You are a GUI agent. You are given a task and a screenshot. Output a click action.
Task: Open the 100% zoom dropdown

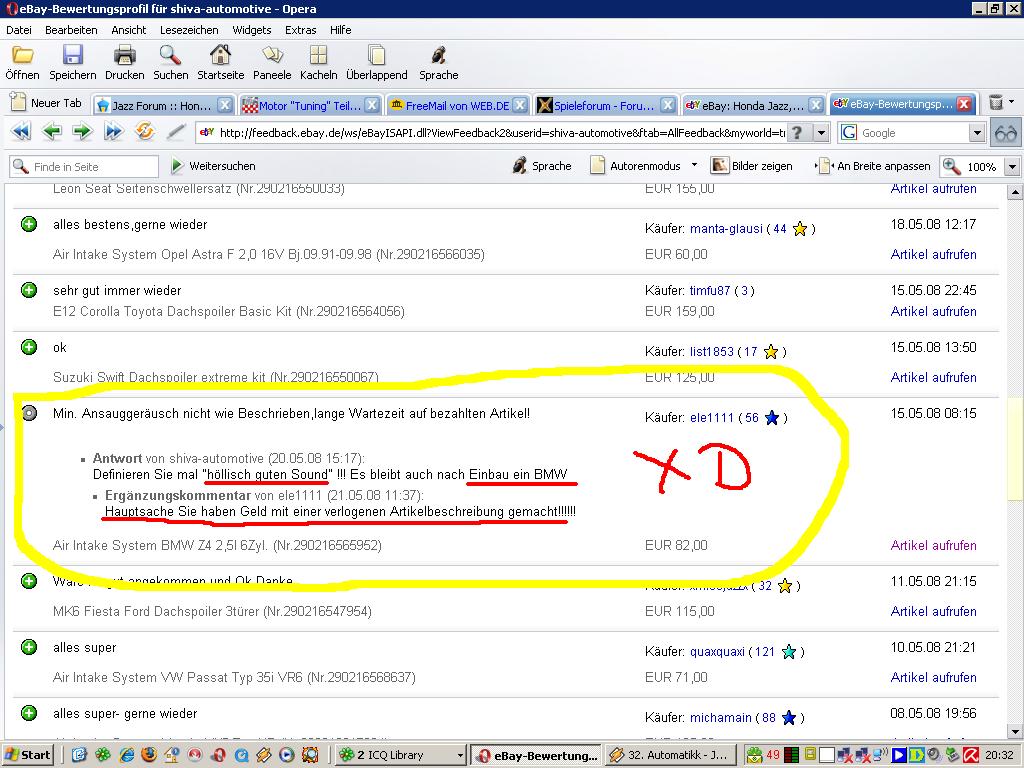pos(1011,167)
